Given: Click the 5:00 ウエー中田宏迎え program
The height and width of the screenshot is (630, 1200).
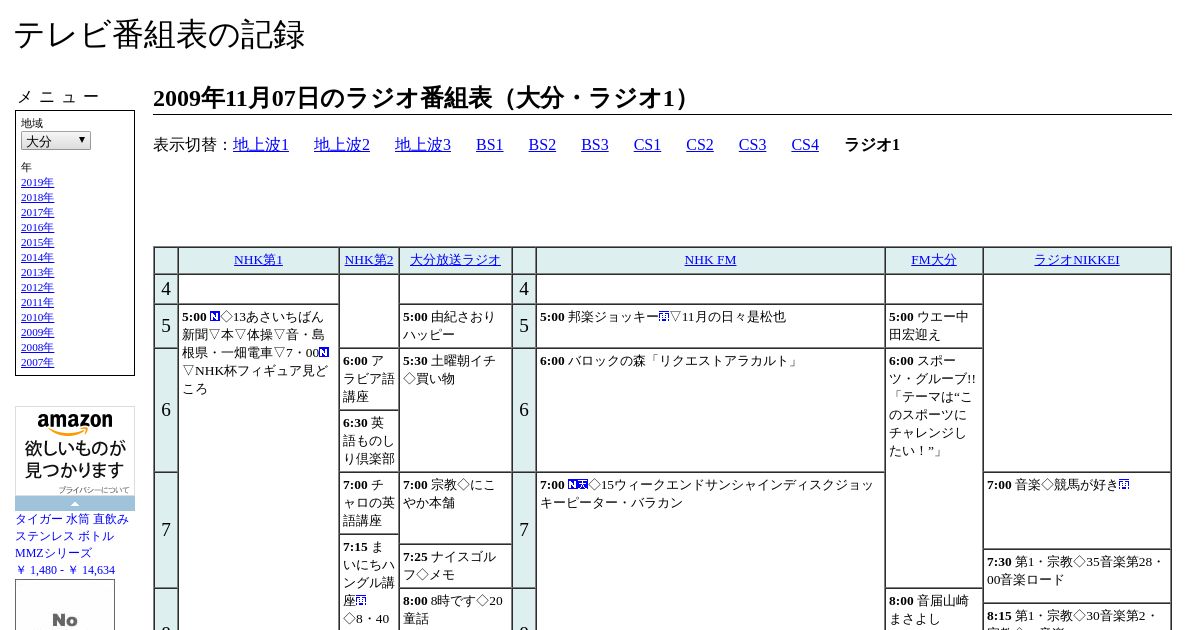Looking at the screenshot, I should tap(934, 326).
